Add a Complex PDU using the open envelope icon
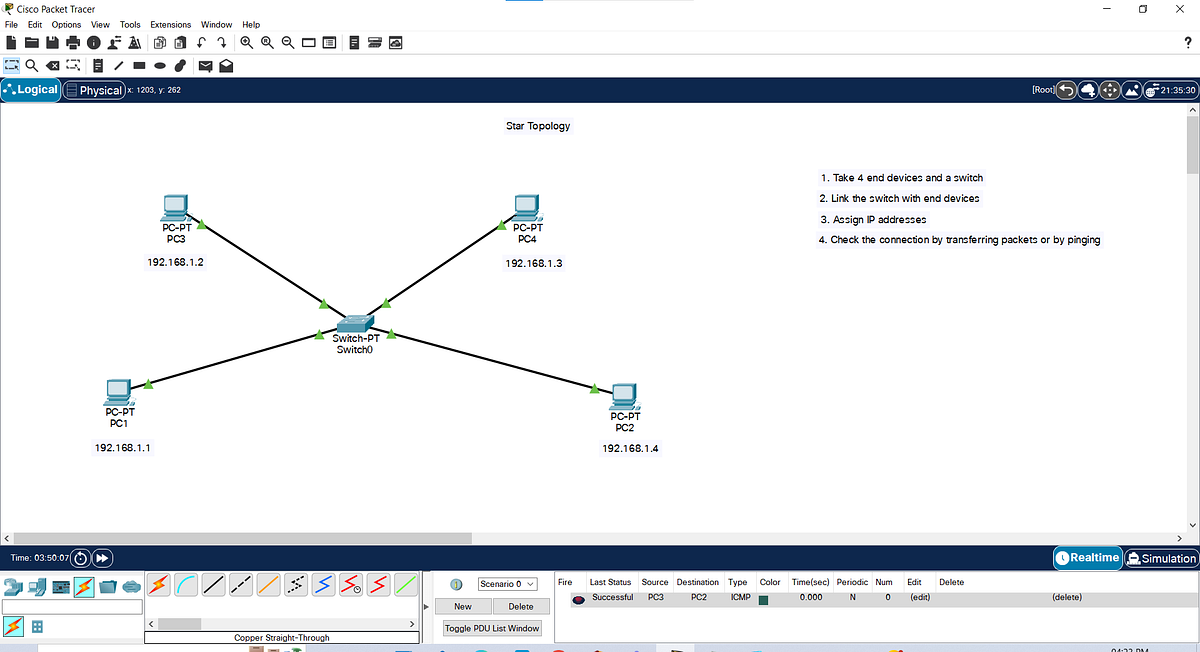Screen dimensions: 1200x652 coord(226,65)
